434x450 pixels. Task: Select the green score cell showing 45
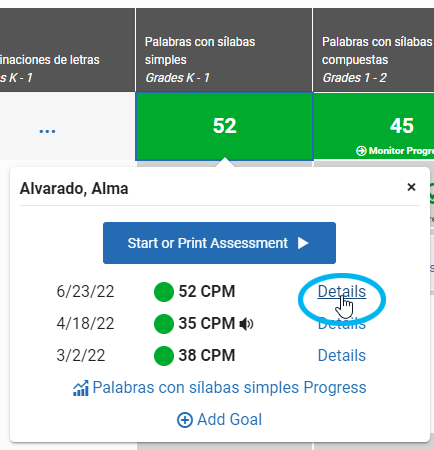point(374,126)
